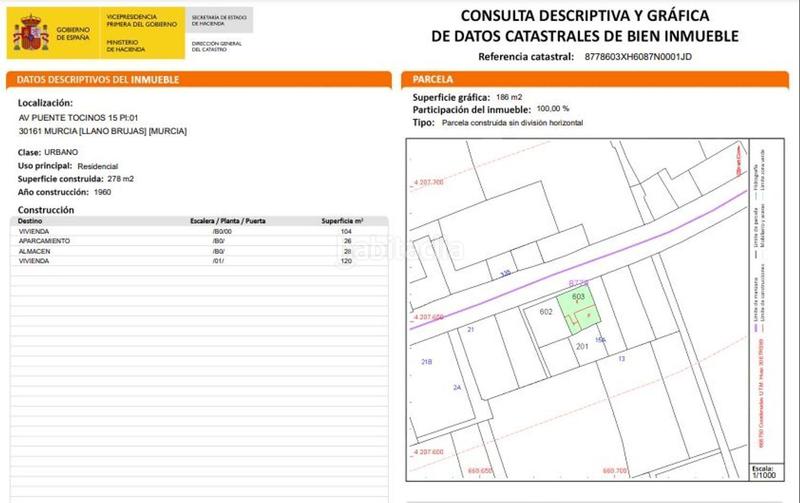Select the VIVIENDA cell in the /B0/00 row
This screenshot has height=503, width=800.
pyautogui.click(x=34, y=232)
